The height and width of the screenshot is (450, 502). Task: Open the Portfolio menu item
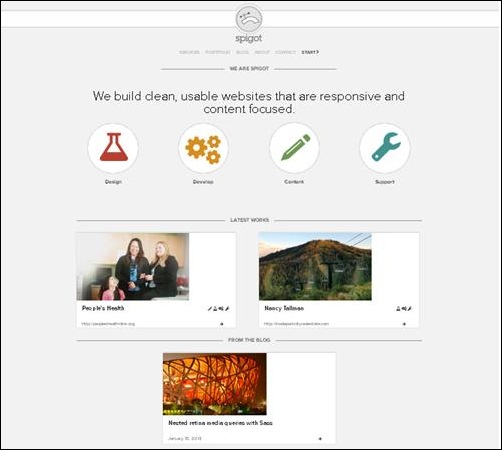(217, 52)
